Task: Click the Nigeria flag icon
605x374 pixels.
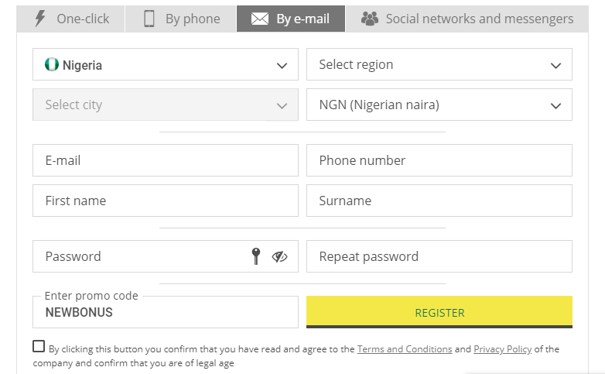Action: pos(52,64)
